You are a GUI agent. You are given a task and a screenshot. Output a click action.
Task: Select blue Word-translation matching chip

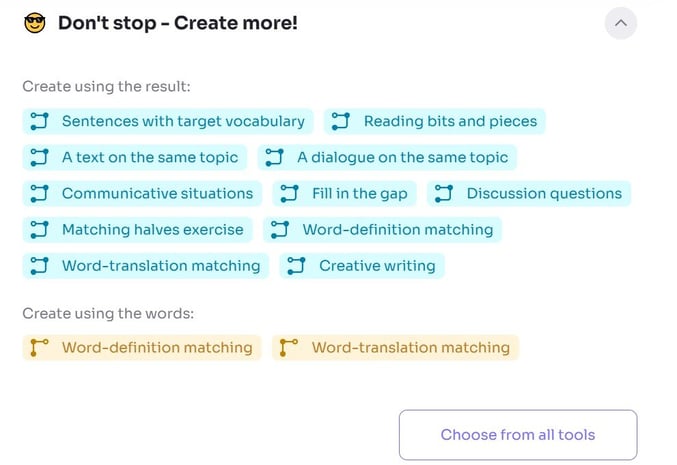tap(146, 266)
